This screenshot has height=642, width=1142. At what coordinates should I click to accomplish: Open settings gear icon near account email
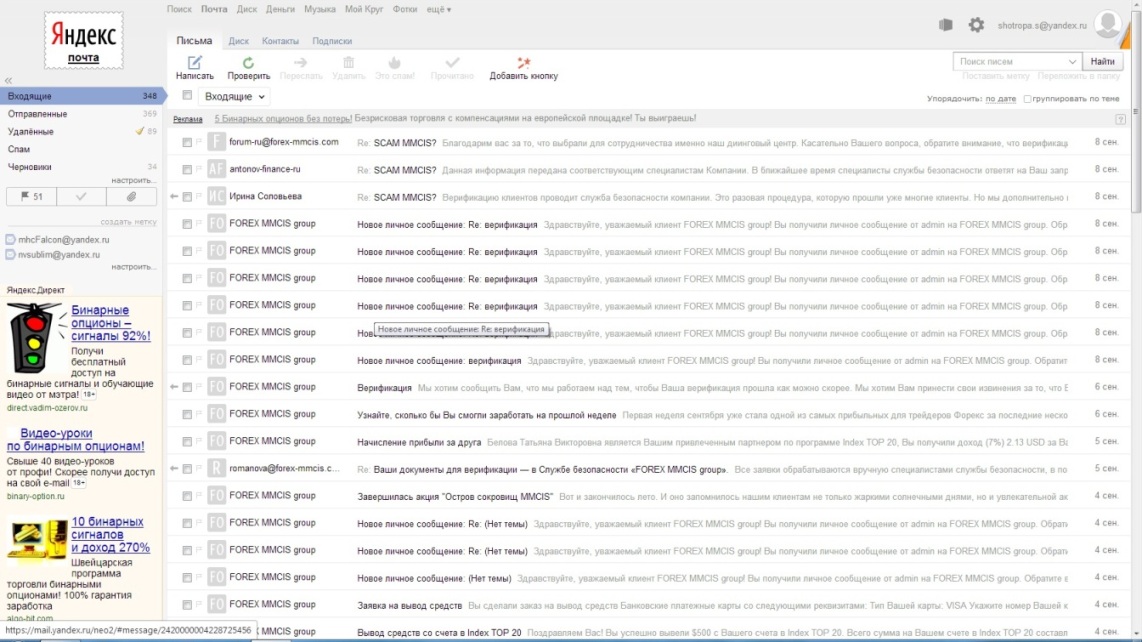coord(976,25)
